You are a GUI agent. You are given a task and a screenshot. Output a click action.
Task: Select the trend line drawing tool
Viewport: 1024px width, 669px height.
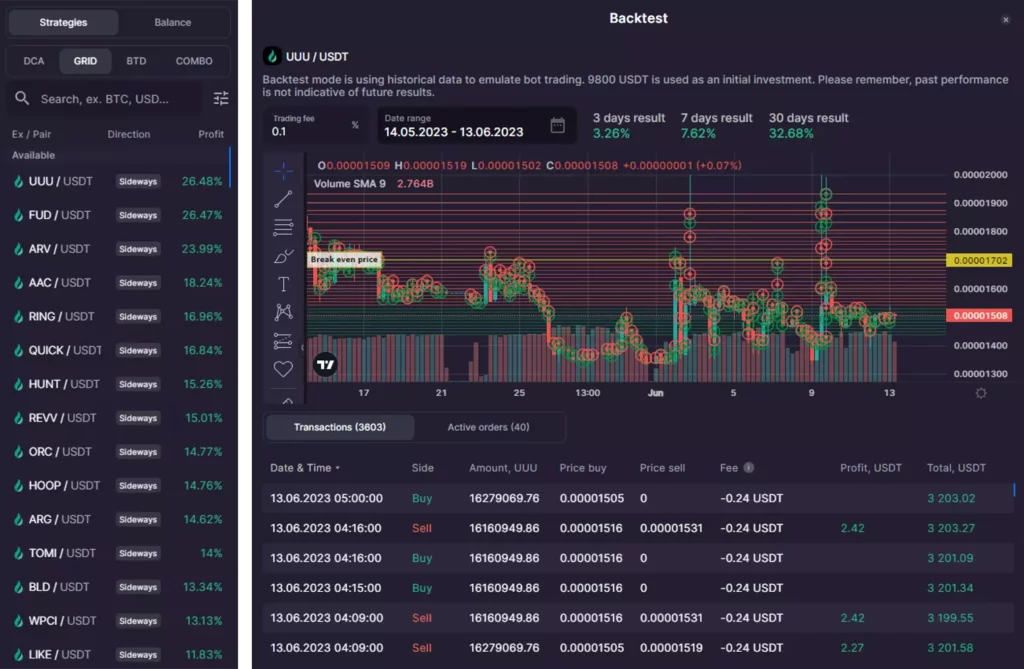tap(283, 198)
